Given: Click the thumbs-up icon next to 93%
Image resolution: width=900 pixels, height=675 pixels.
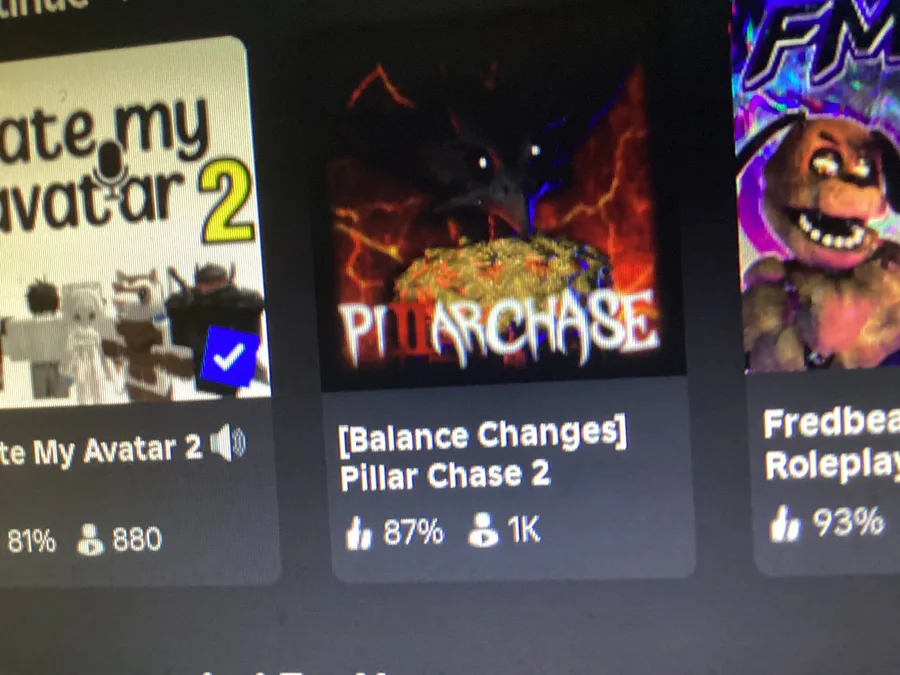Looking at the screenshot, I should pyautogui.click(x=785, y=523).
